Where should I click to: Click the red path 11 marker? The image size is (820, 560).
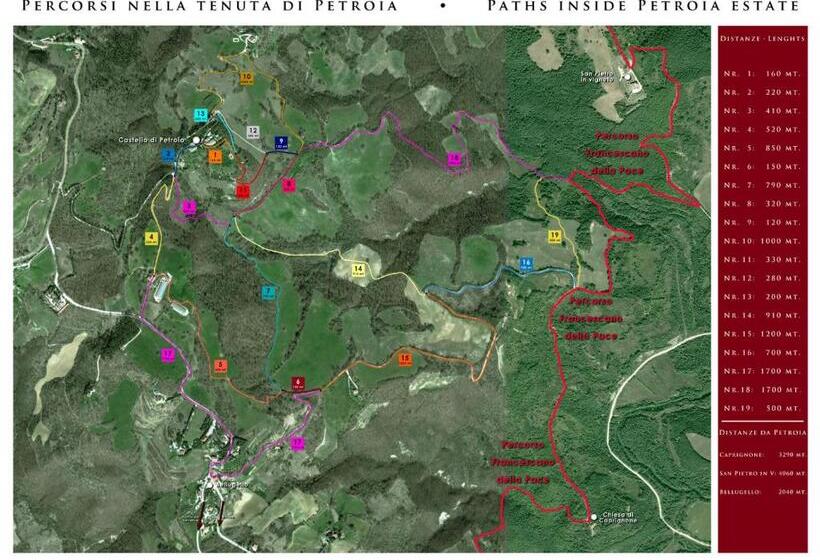[x=243, y=188]
